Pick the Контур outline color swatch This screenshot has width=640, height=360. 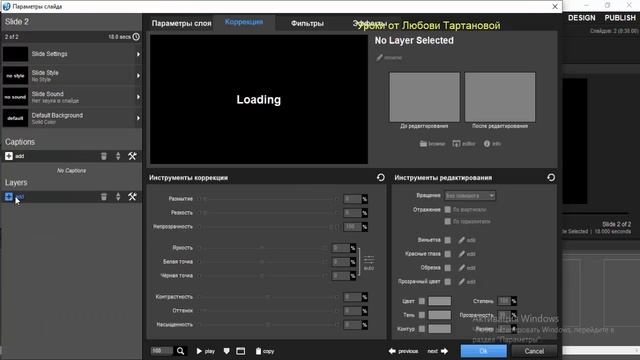coord(440,329)
